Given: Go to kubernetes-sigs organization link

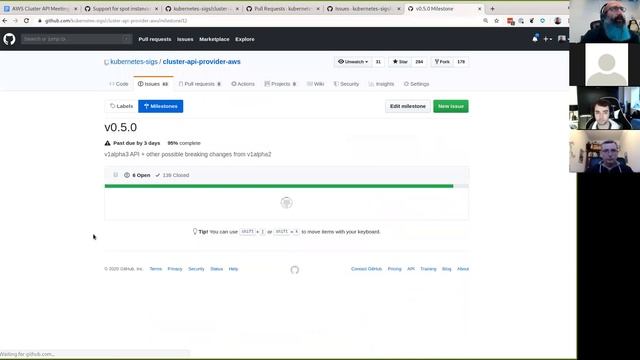Looking at the screenshot, I should [x=134, y=62].
